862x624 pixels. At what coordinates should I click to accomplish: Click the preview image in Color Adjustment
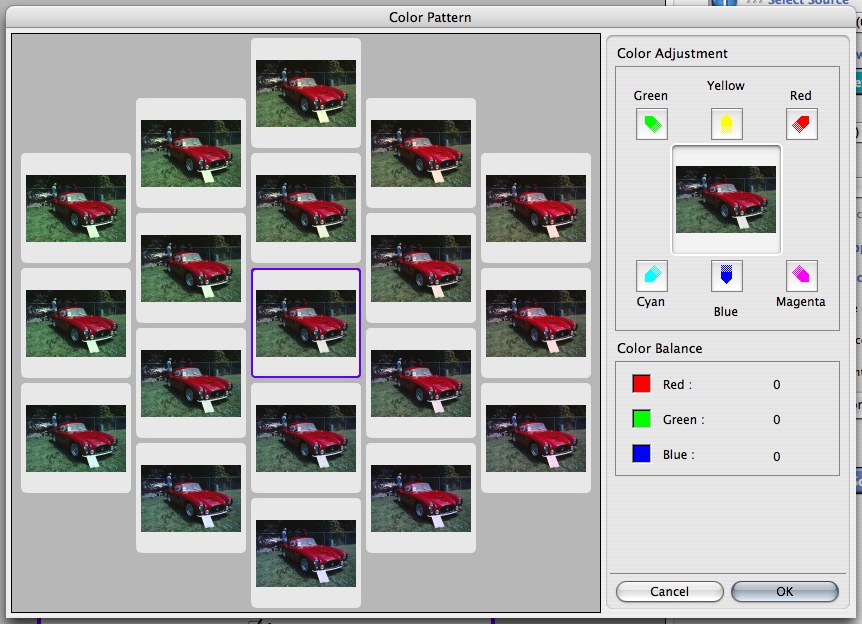726,200
